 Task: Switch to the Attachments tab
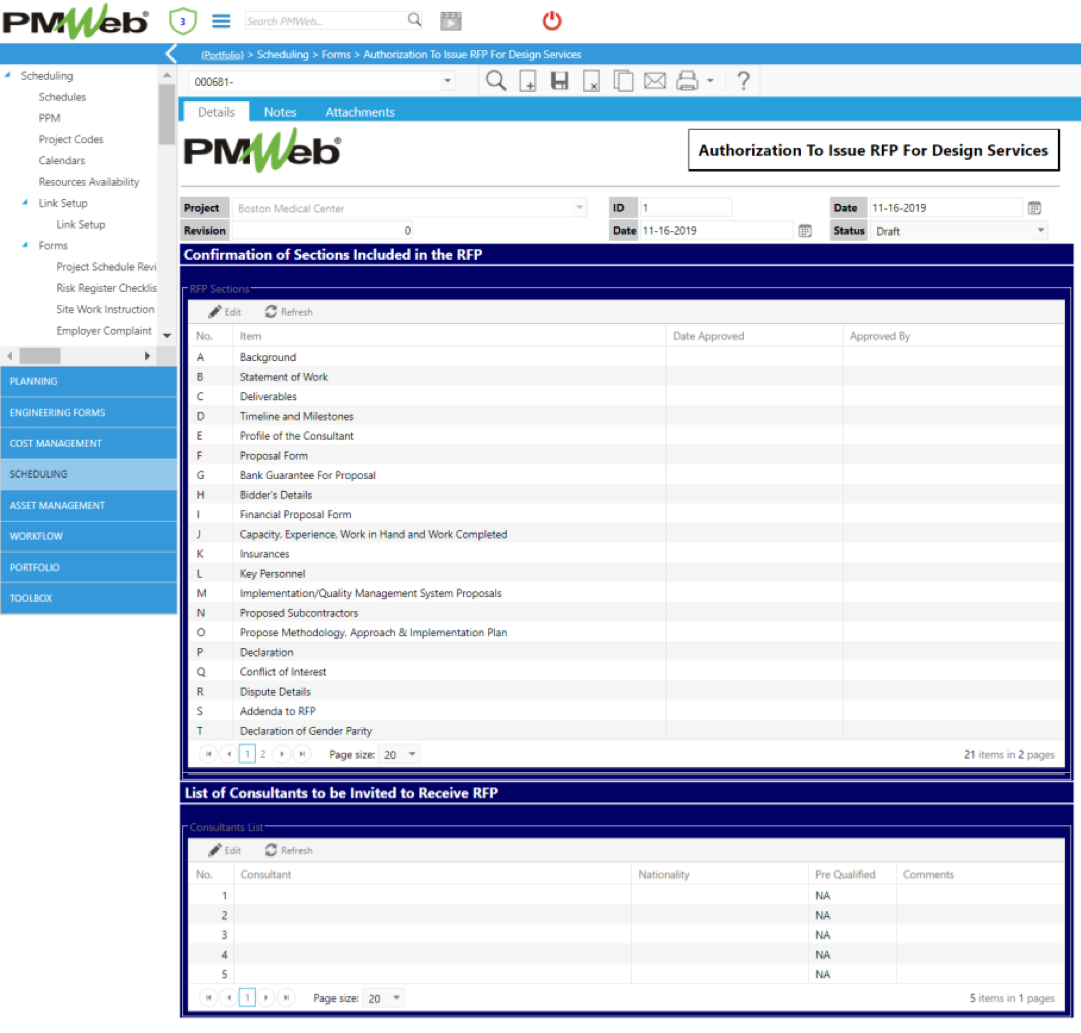click(360, 112)
